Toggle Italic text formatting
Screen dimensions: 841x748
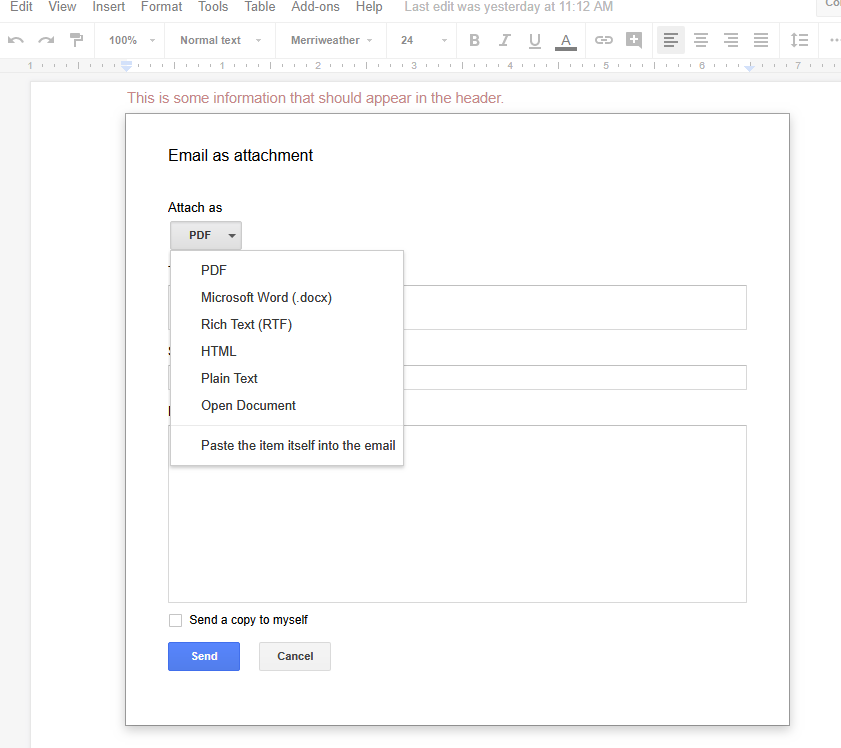point(504,40)
